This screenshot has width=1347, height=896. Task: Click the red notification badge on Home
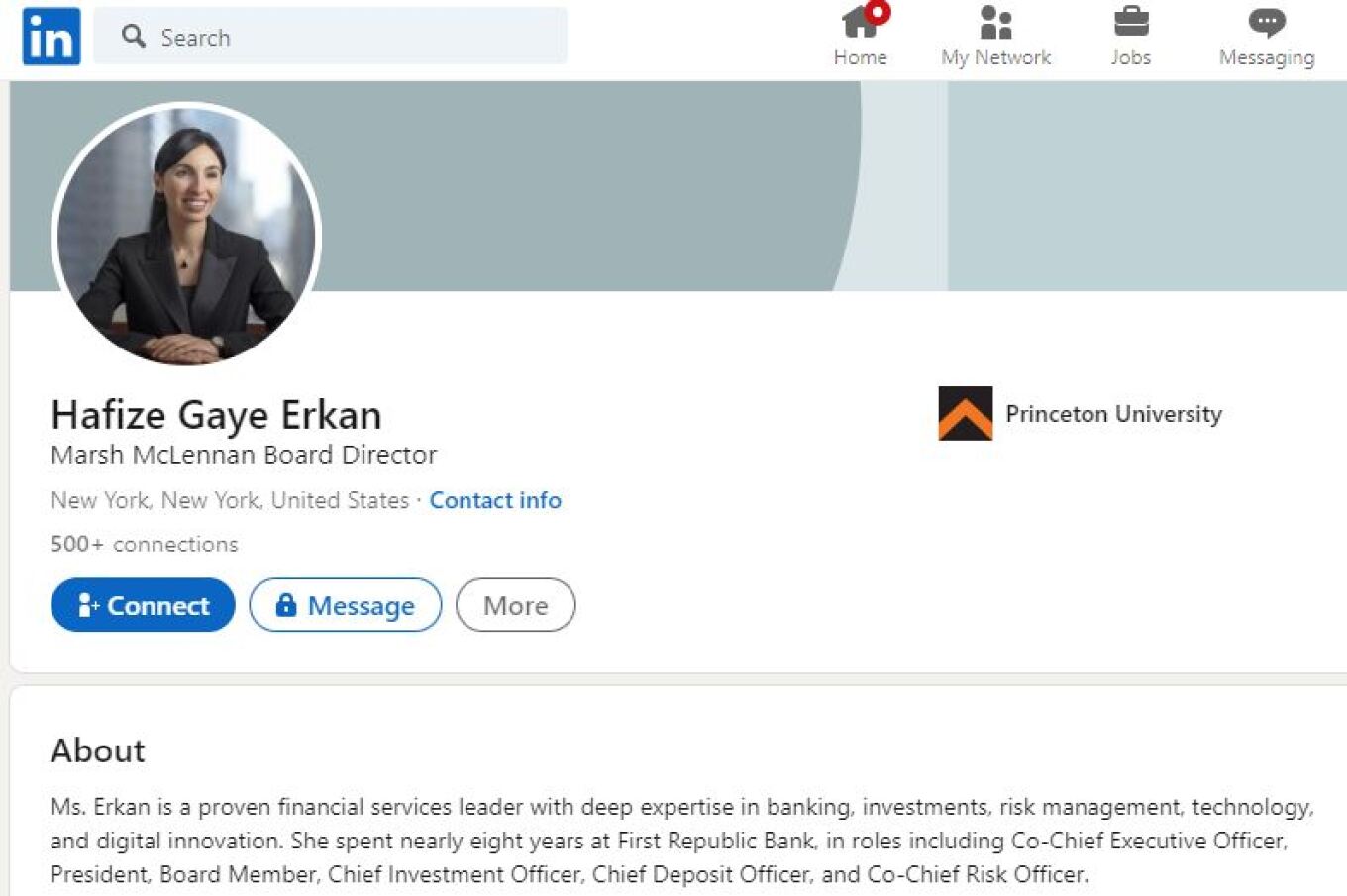point(878,12)
